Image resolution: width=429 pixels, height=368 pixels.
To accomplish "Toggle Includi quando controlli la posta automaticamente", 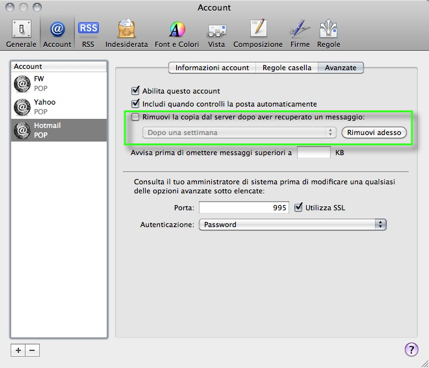I will [135, 104].
